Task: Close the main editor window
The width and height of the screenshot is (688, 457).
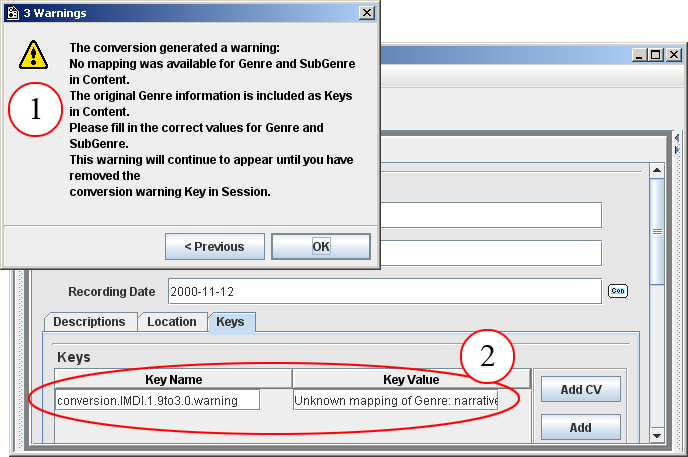Action: 674,55
